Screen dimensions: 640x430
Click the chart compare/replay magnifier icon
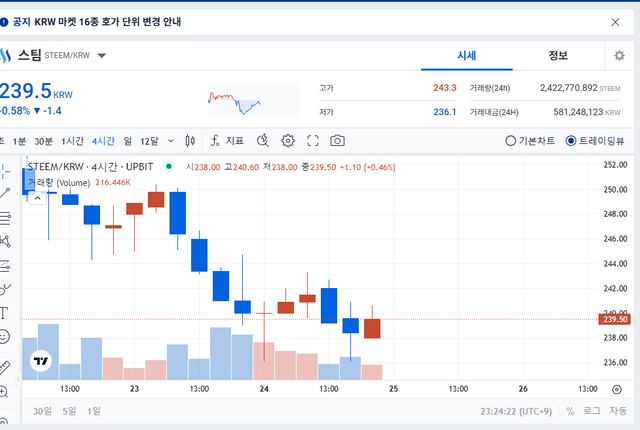coord(262,141)
